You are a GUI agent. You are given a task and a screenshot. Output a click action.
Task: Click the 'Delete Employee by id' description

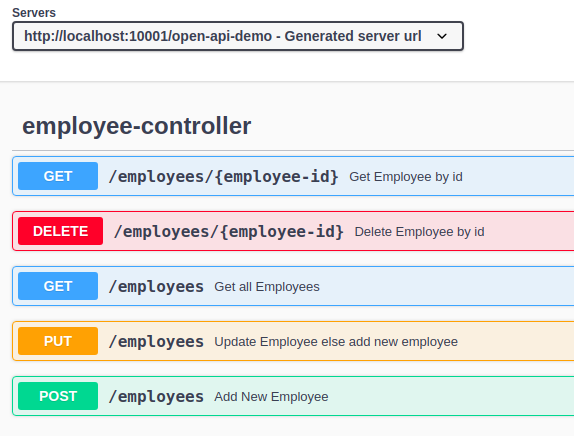point(420,232)
